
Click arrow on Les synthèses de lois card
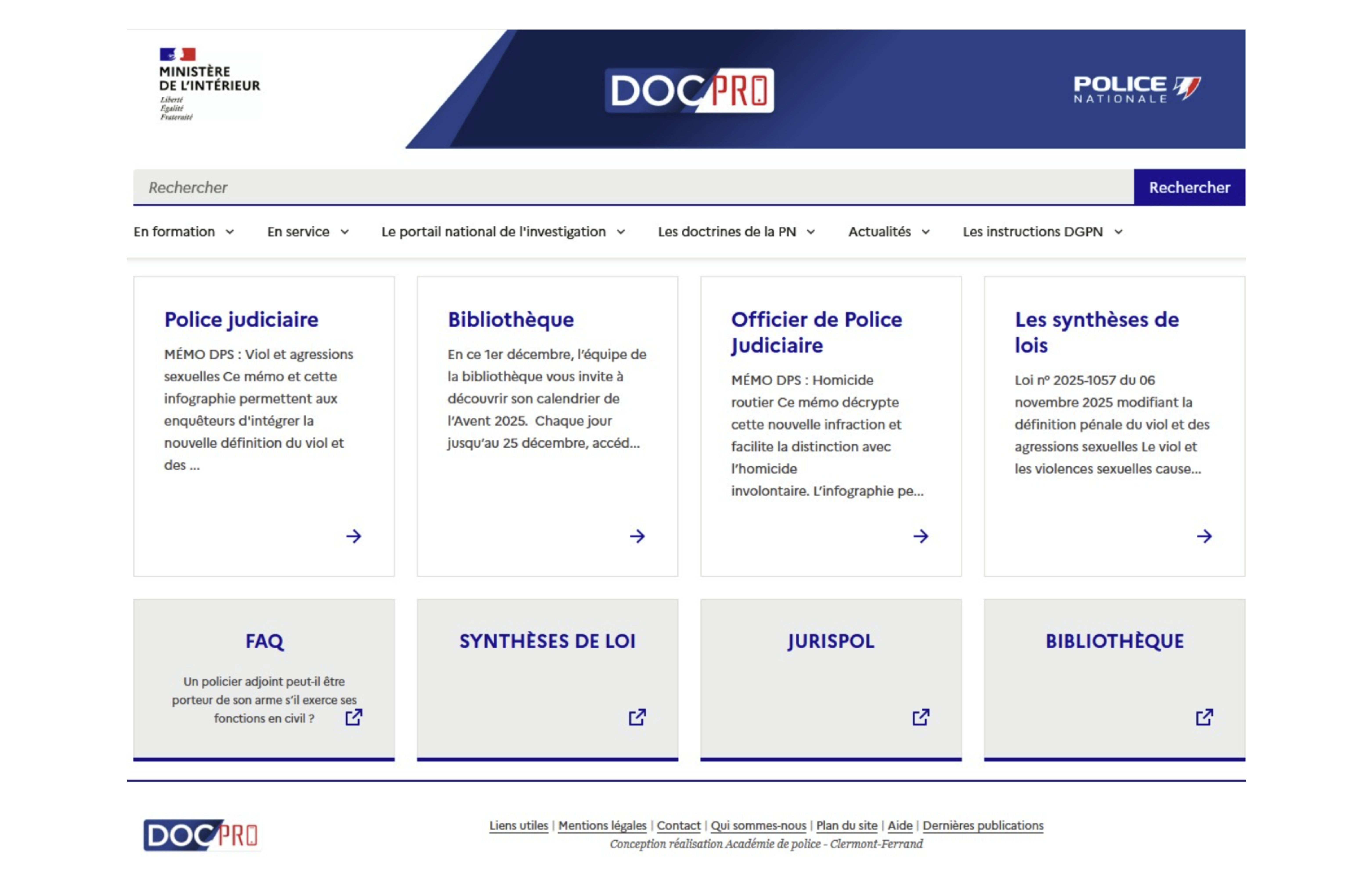coord(1204,536)
